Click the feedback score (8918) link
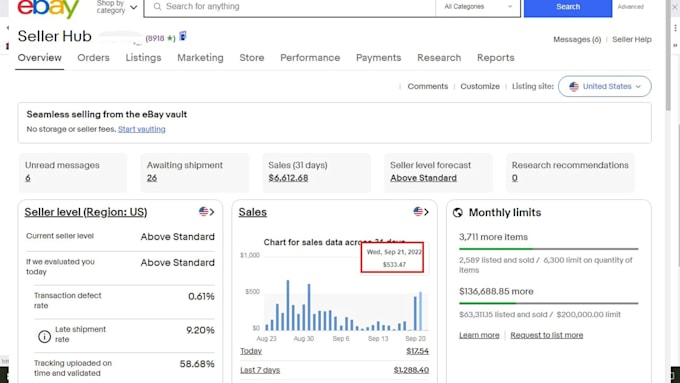Screen dimensions: 680x383 tap(160, 38)
